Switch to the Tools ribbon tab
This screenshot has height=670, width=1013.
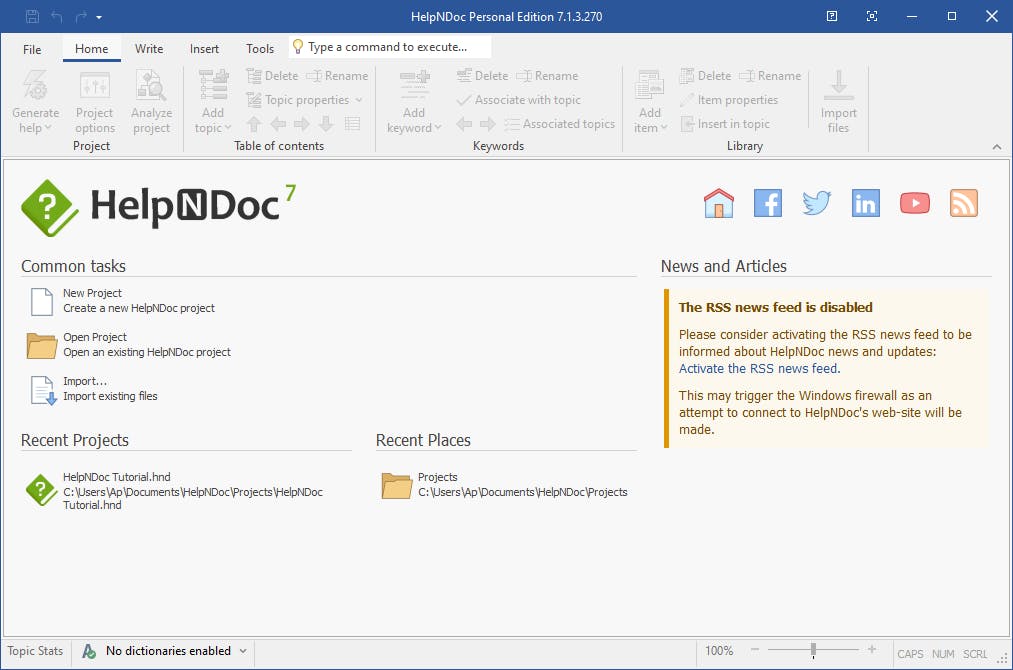point(260,49)
